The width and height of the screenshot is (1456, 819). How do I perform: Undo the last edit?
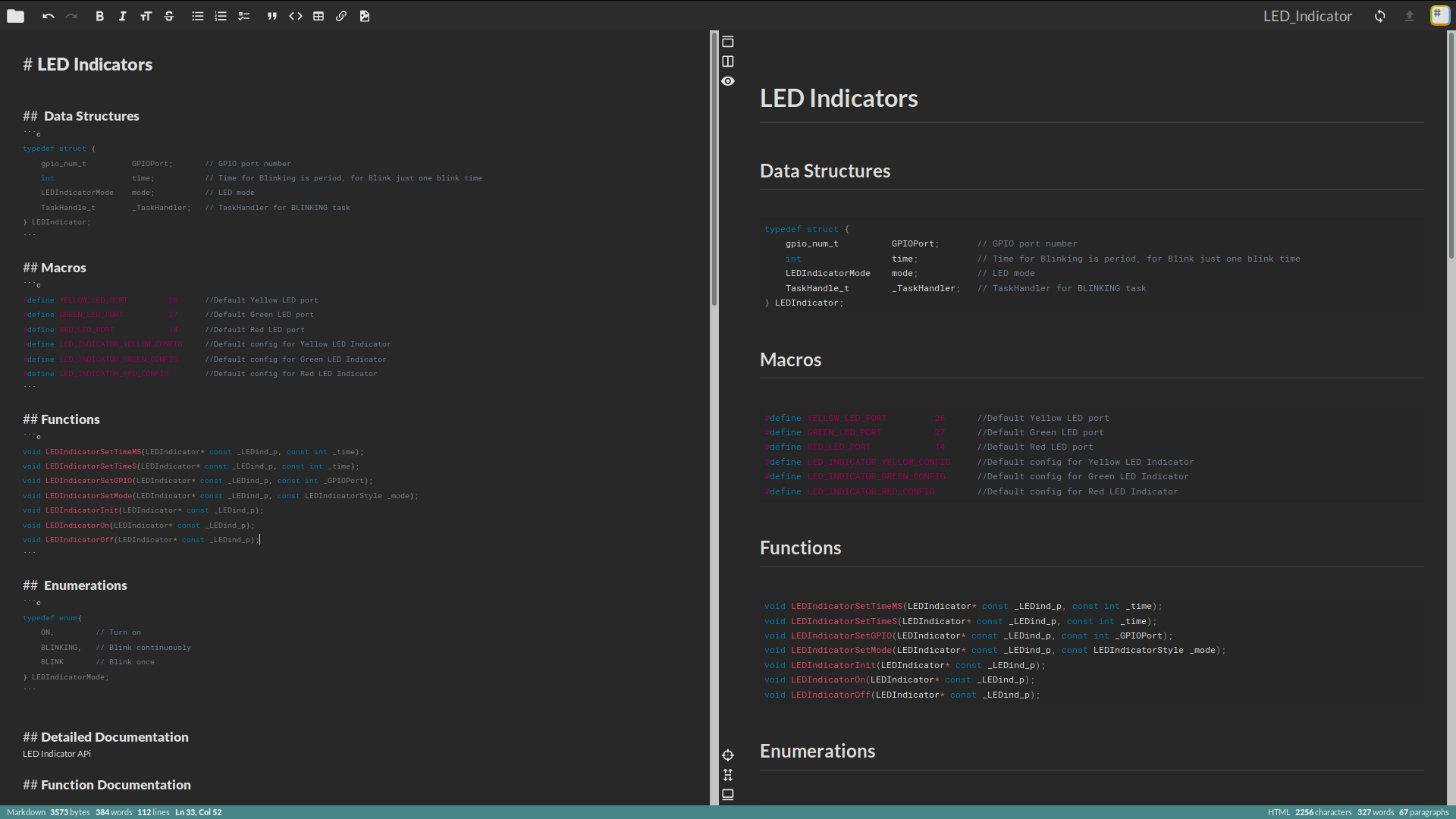48,16
